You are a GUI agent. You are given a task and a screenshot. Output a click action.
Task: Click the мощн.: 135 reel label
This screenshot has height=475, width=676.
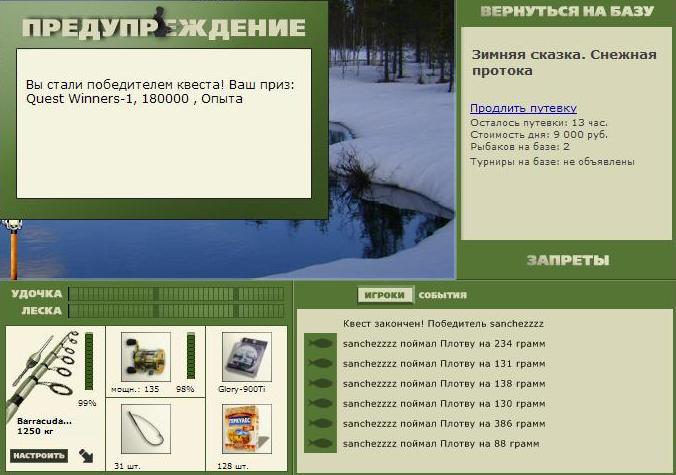coord(135,389)
